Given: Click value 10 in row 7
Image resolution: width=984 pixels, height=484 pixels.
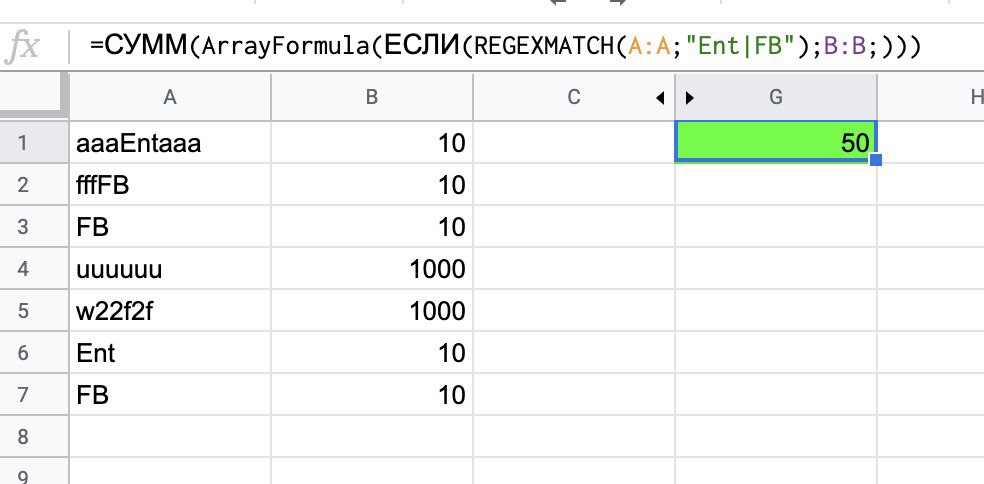Looking at the screenshot, I should [x=372, y=395].
